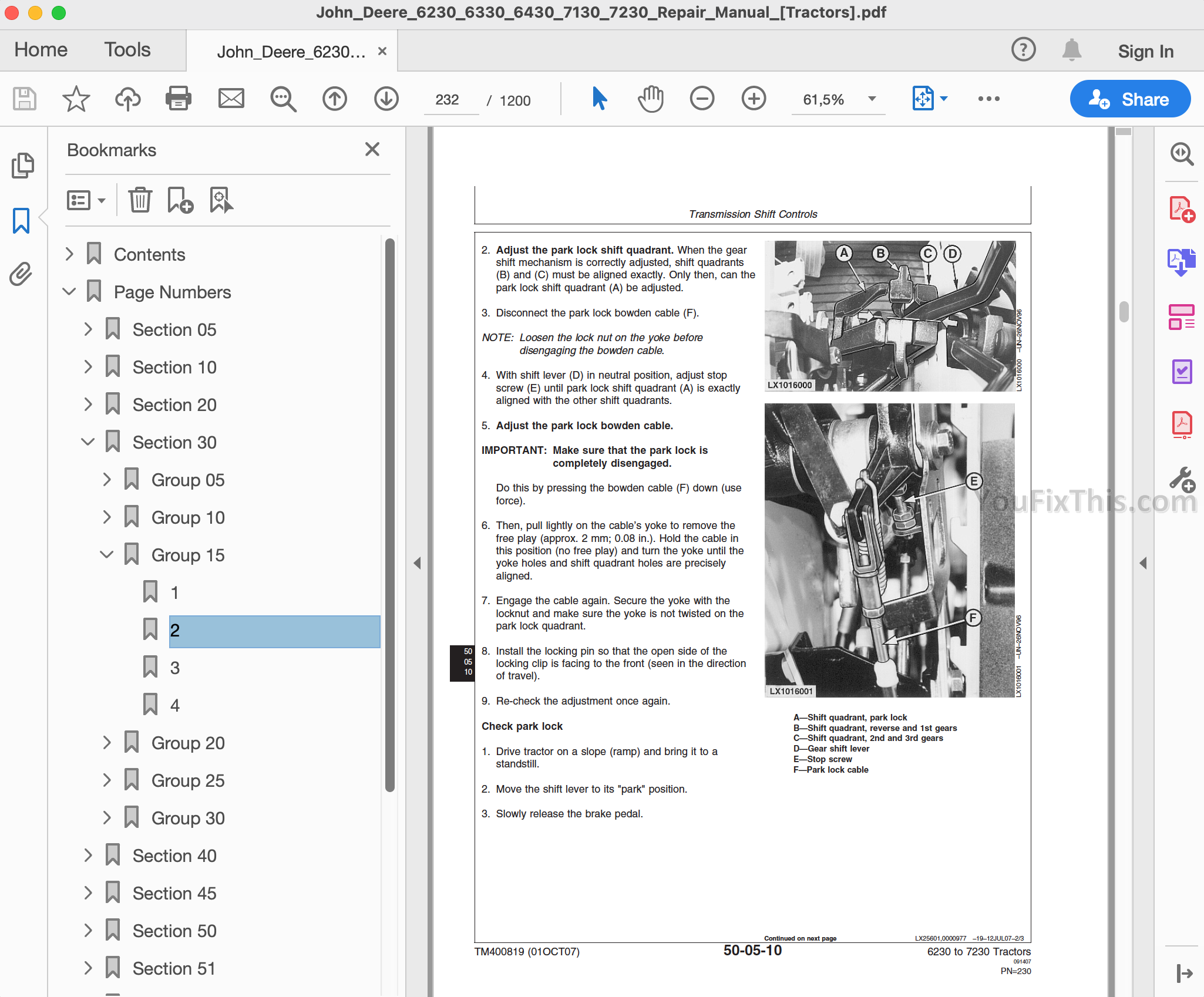Click Sign In link

1145,52
